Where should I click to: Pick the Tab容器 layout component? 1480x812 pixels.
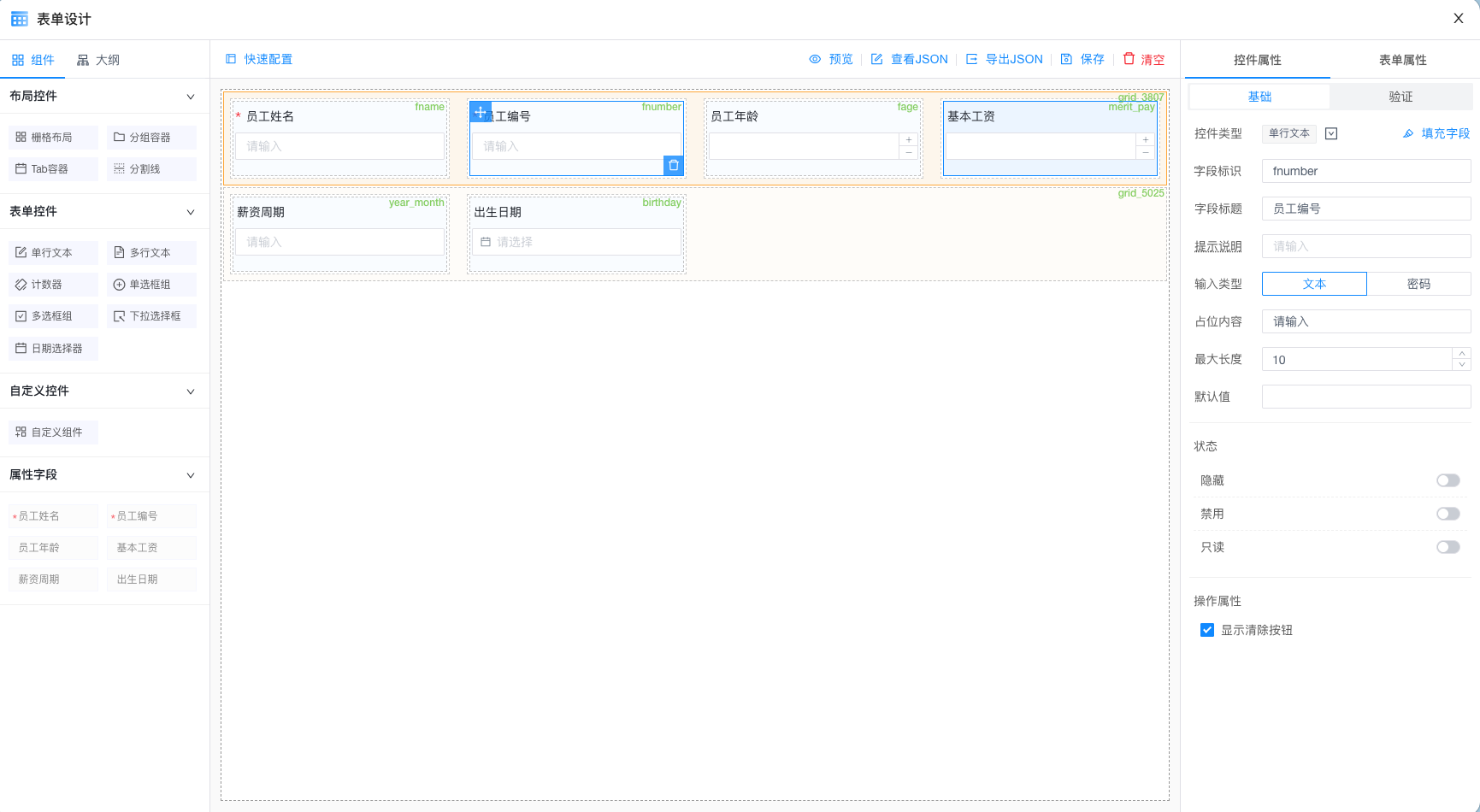click(x=53, y=169)
